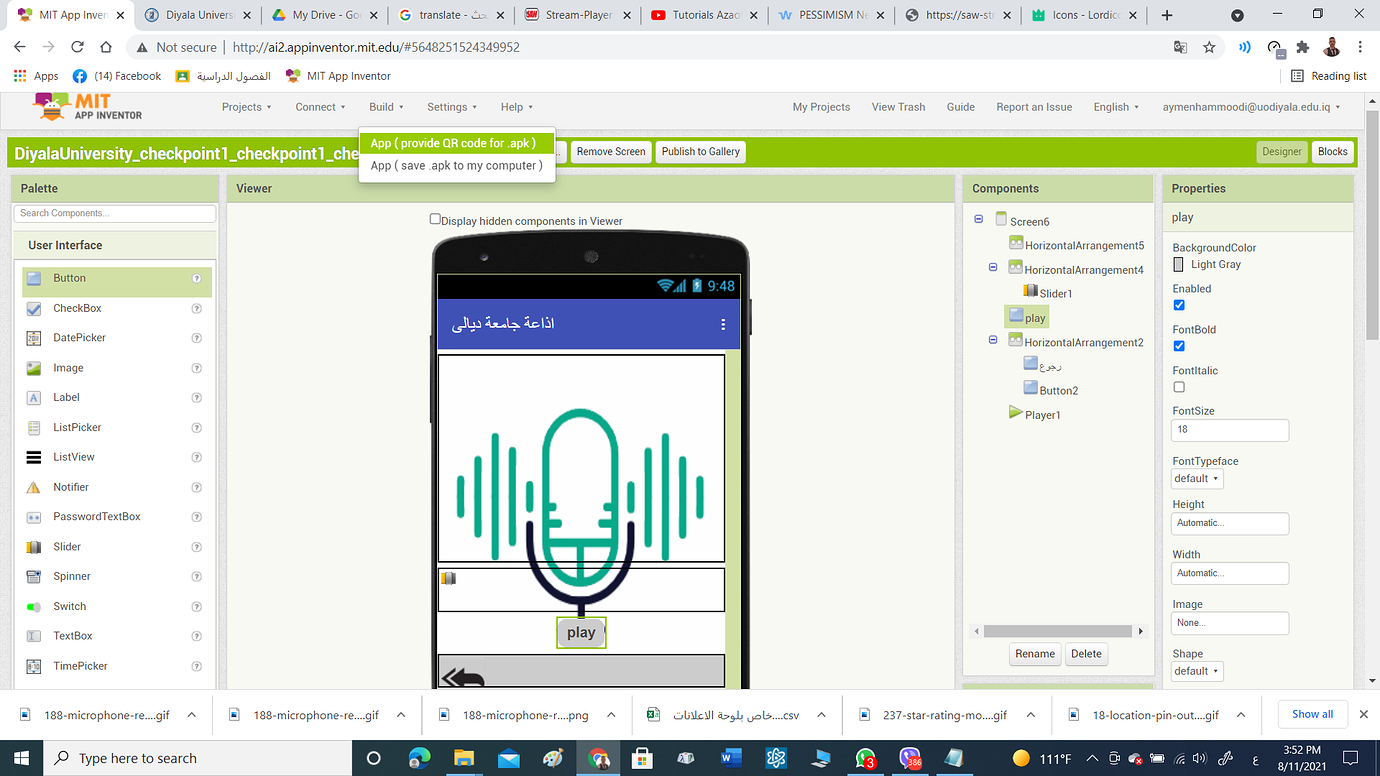The width and height of the screenshot is (1380, 776).
Task: Open the FontTypeface dropdown
Action: click(x=1196, y=478)
